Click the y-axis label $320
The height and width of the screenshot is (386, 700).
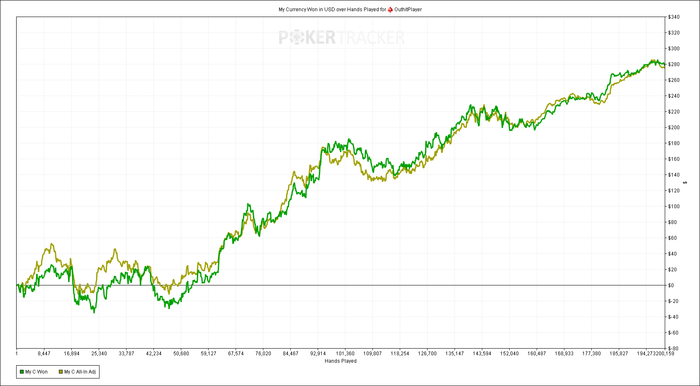pos(674,33)
